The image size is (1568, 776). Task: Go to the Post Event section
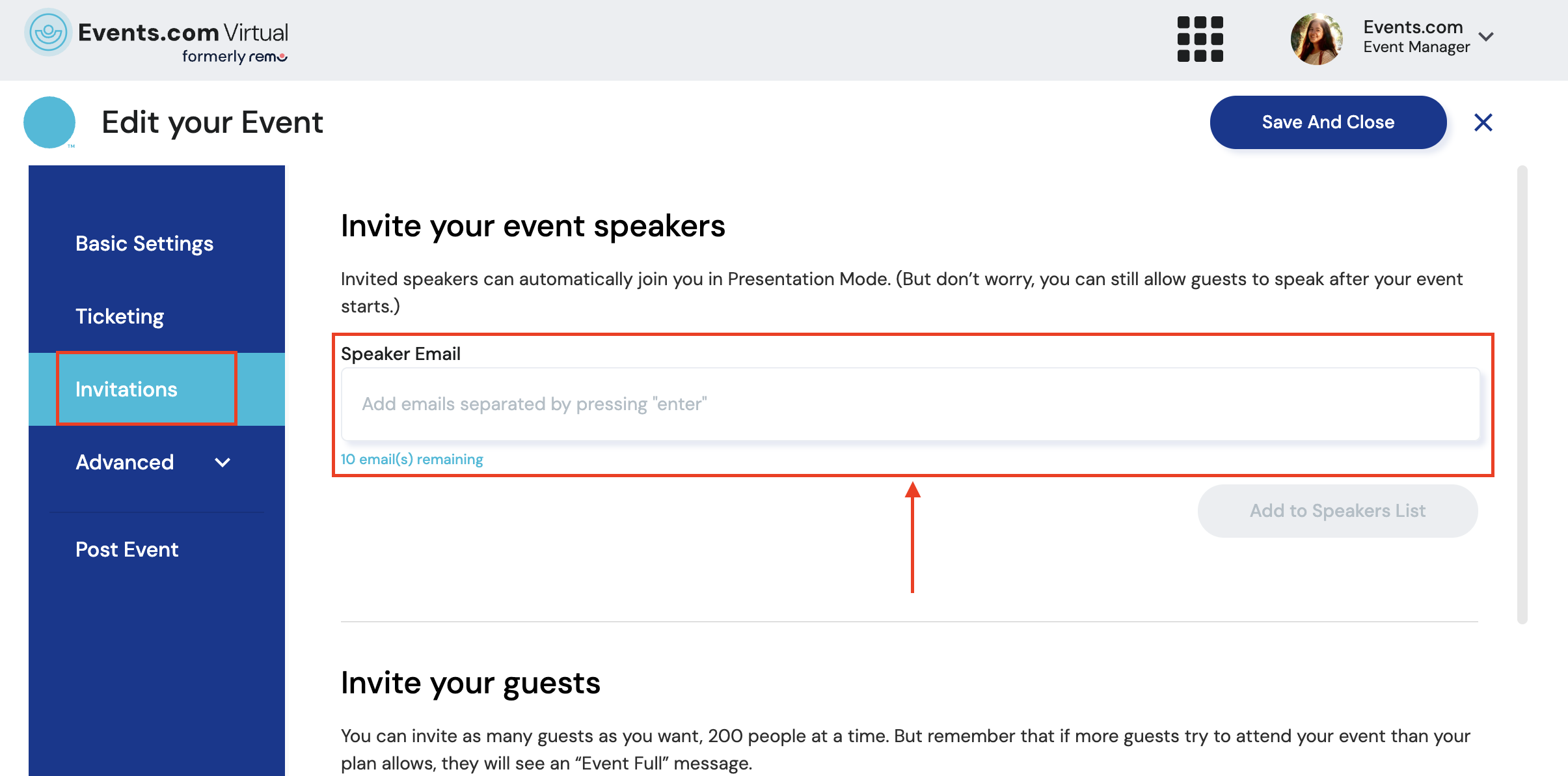(127, 549)
